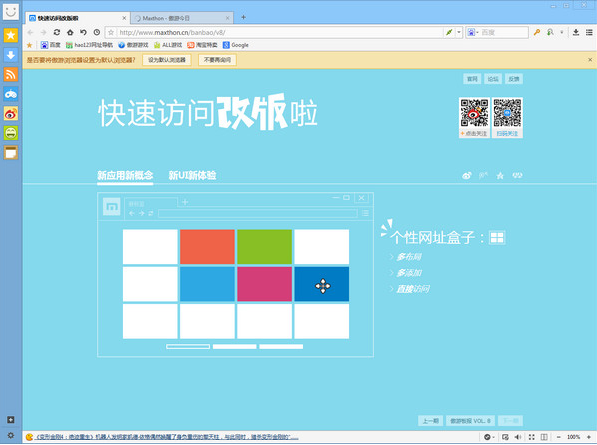Click the 官网 button on the page
This screenshot has width=597, height=445.
point(472,79)
